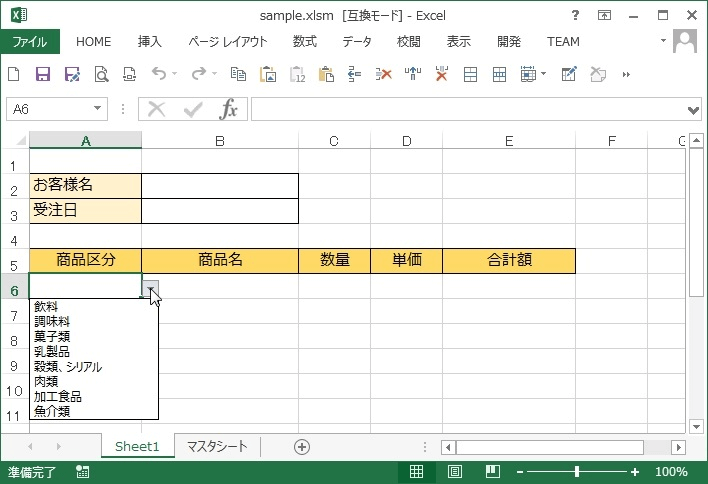The width and height of the screenshot is (708, 484).
Task: Switch to Normal view in status bar
Action: pyautogui.click(x=417, y=472)
